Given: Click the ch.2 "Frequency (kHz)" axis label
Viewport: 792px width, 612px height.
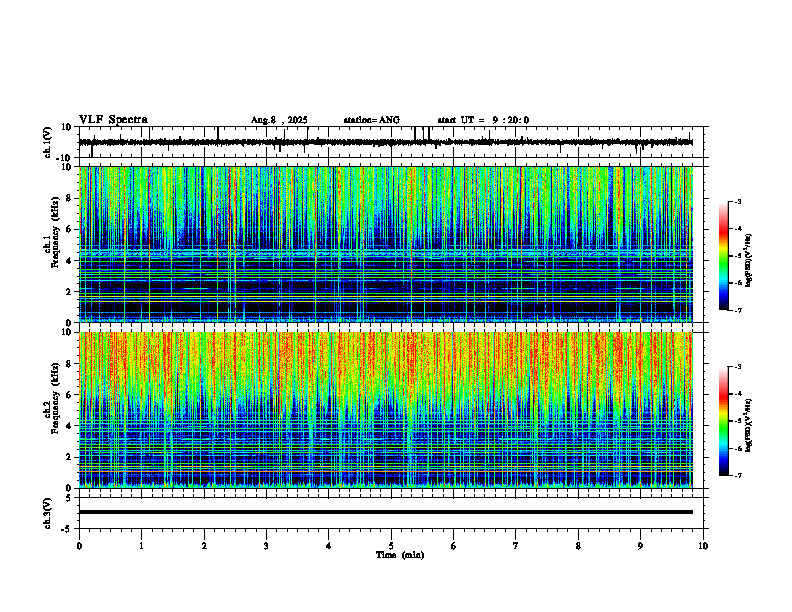Looking at the screenshot, I should point(55,398).
